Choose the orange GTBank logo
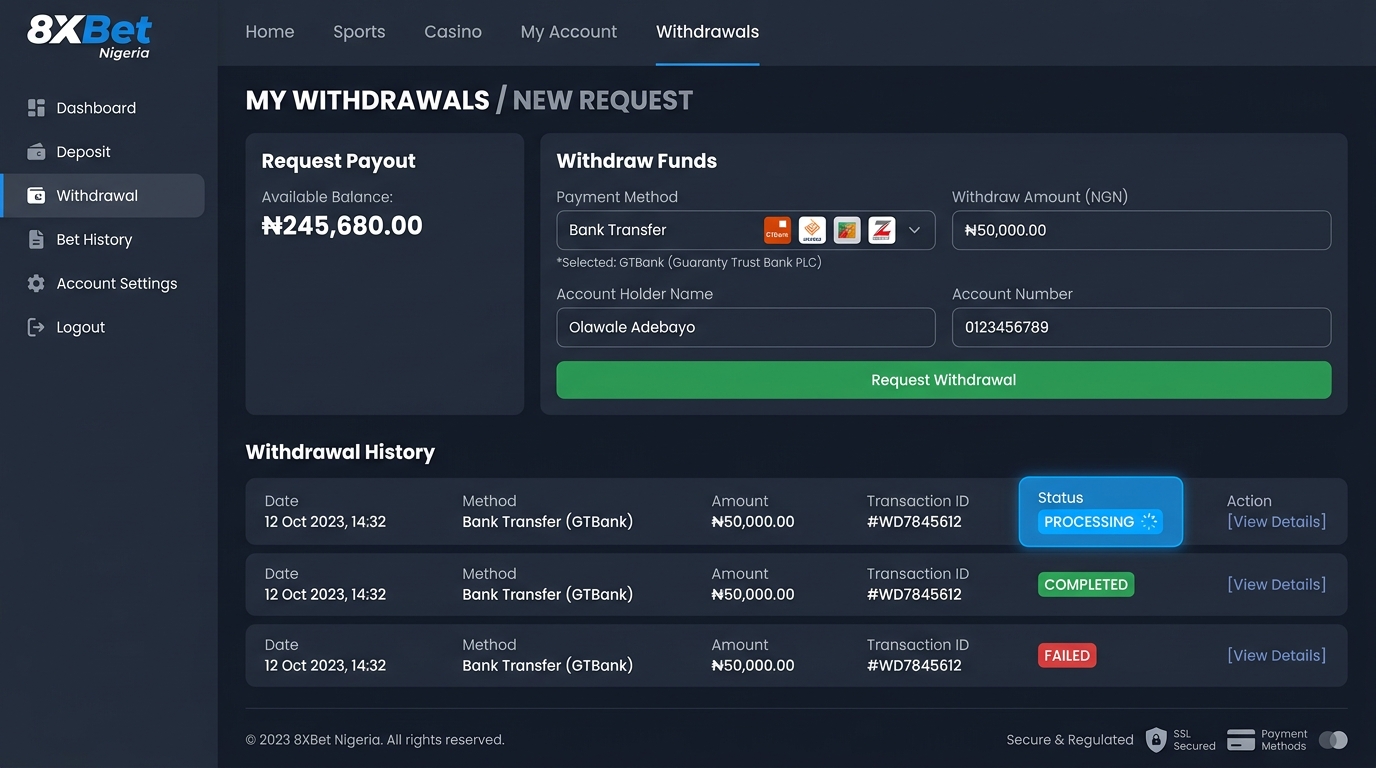This screenshot has width=1376, height=768. tap(777, 230)
